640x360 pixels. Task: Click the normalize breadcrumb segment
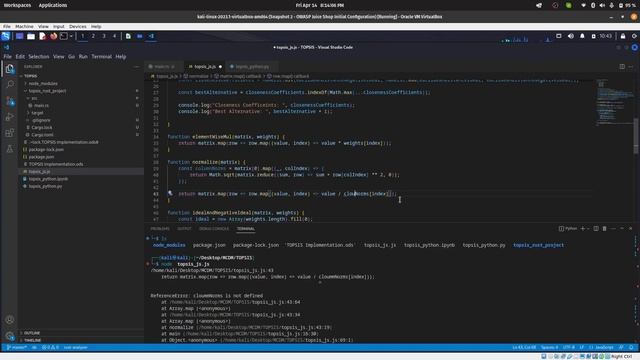pos(196,76)
